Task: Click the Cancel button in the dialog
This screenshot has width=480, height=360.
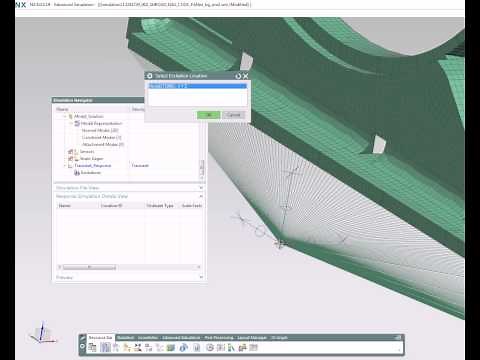Action: (x=233, y=115)
